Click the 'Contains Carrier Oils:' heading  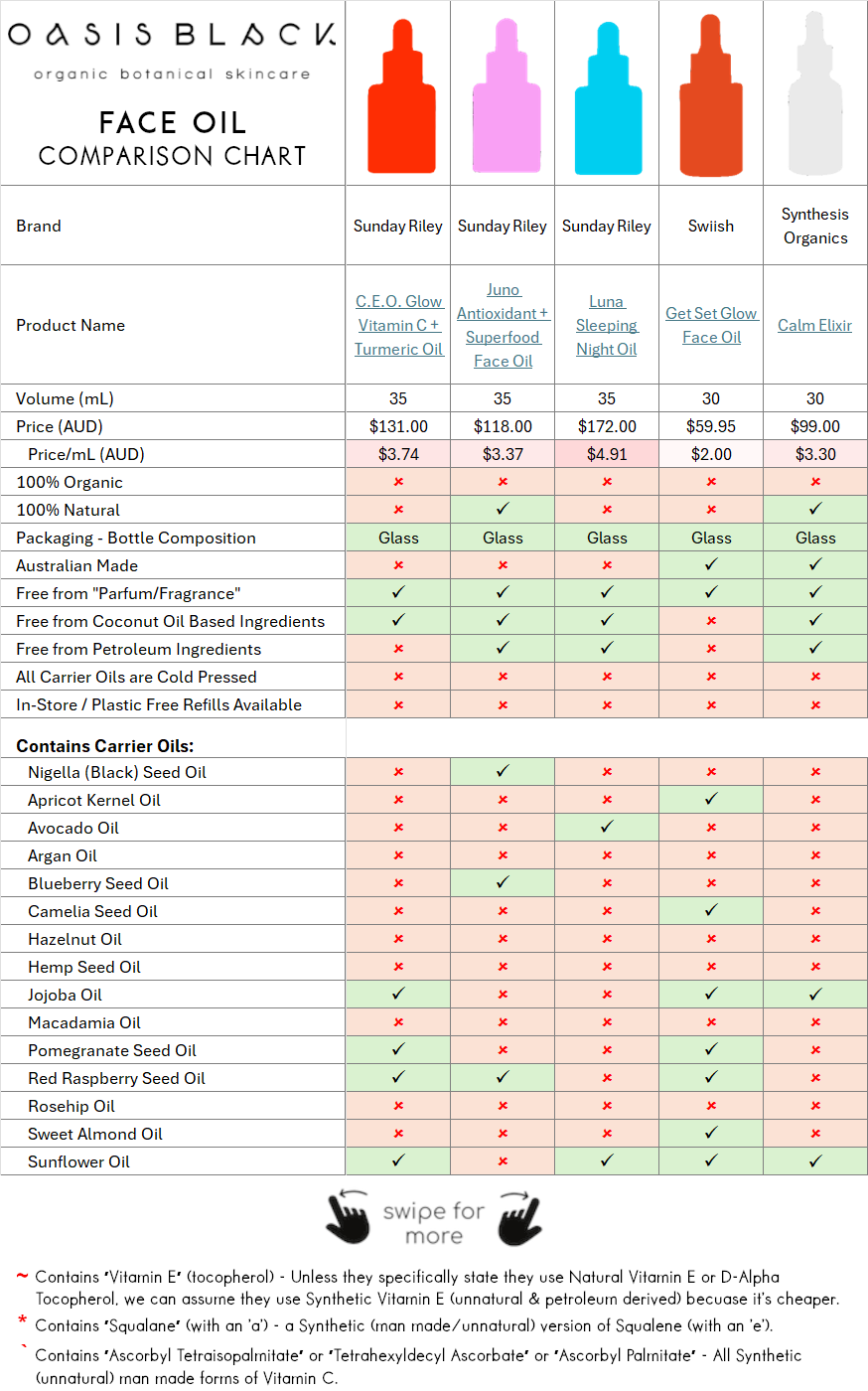click(x=105, y=746)
